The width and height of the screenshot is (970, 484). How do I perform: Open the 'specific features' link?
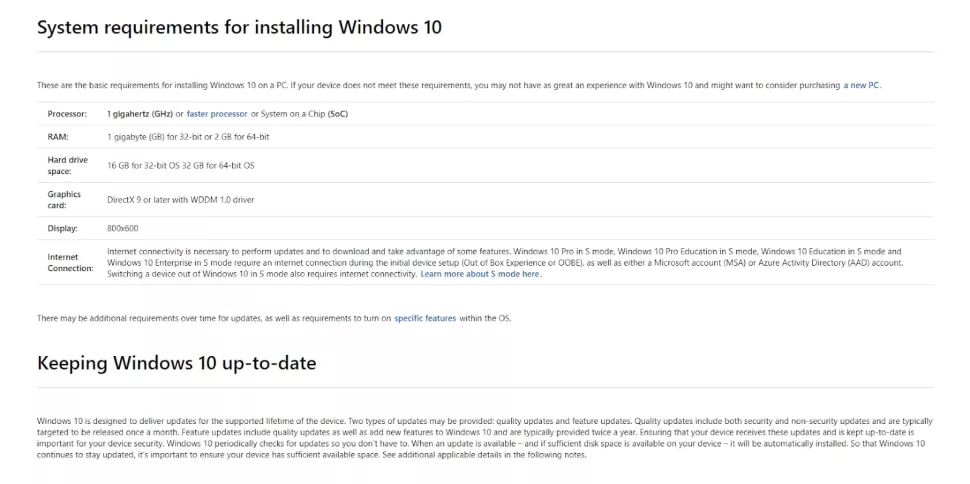coord(425,318)
